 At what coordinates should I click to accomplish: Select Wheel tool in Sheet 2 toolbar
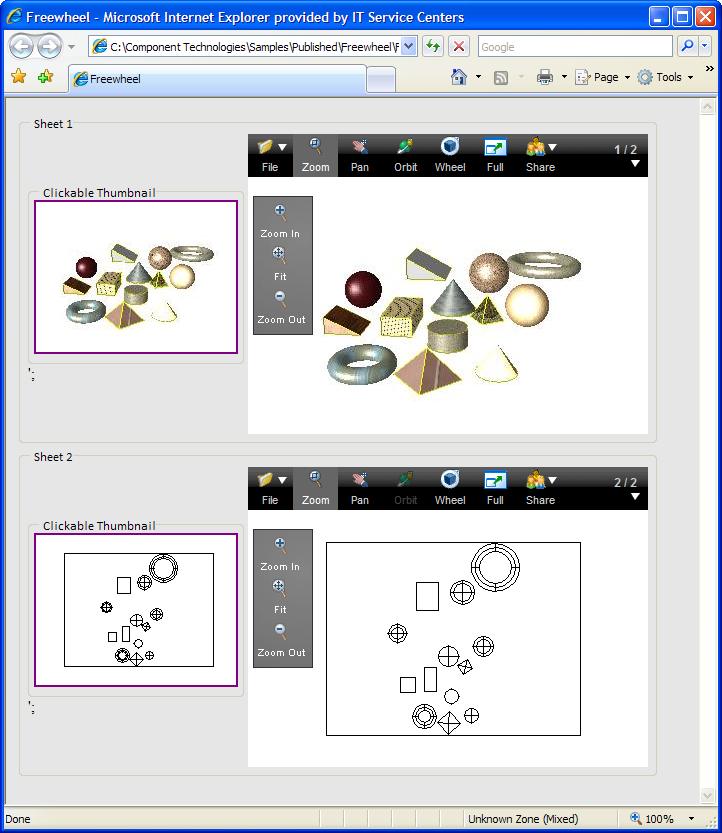click(450, 488)
